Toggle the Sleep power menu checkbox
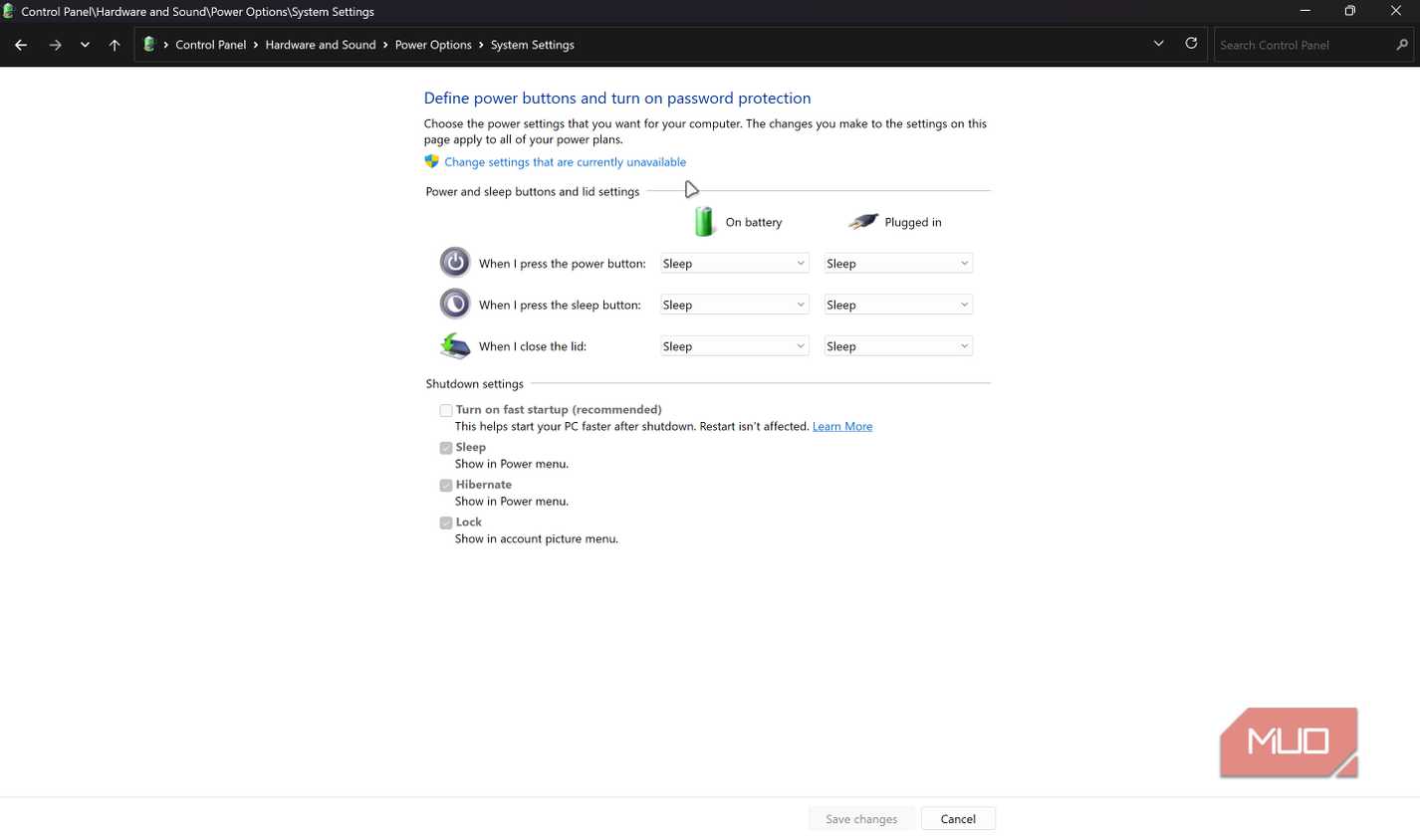This screenshot has width=1420, height=840. 446,448
